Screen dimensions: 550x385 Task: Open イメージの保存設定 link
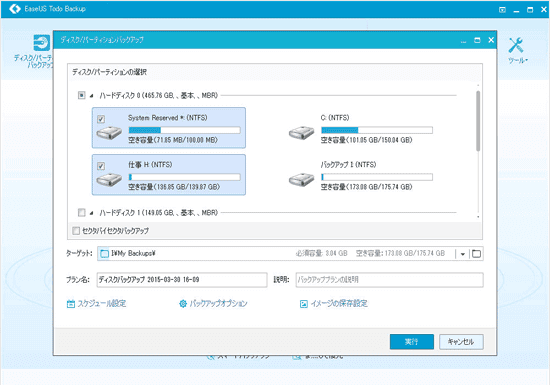click(x=339, y=304)
